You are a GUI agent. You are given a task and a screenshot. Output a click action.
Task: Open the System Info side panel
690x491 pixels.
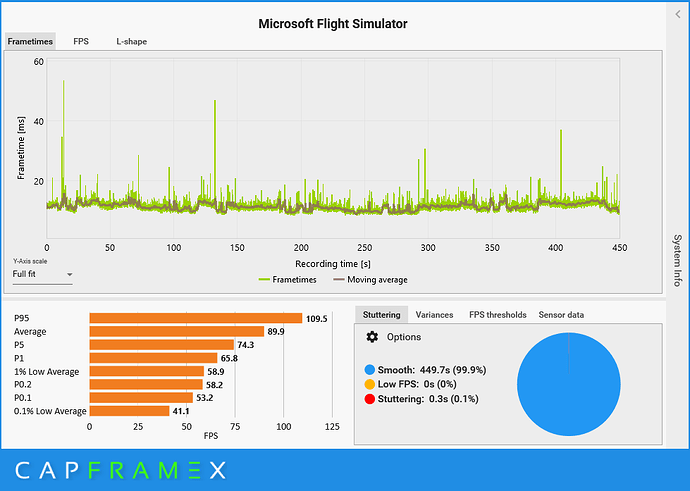[678, 260]
